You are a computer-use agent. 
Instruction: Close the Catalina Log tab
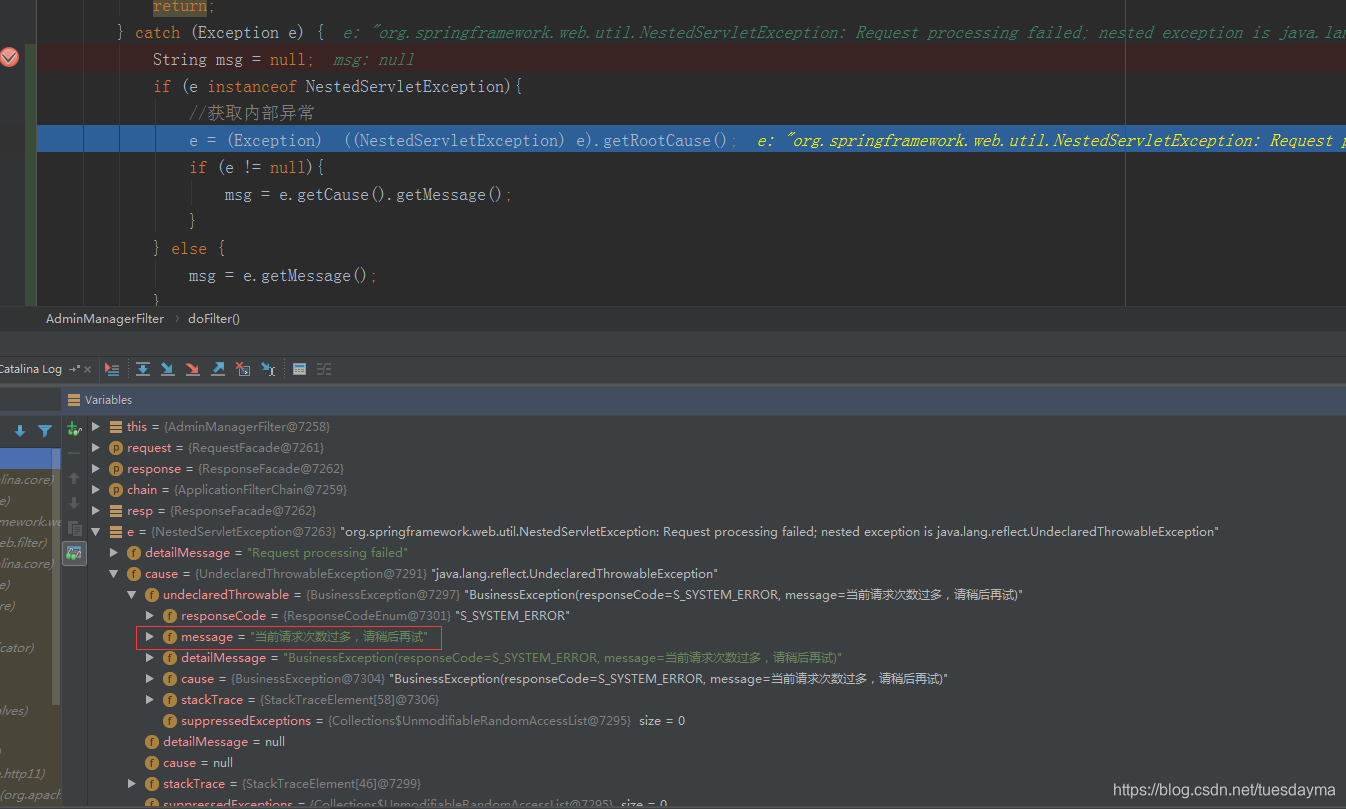coord(88,369)
